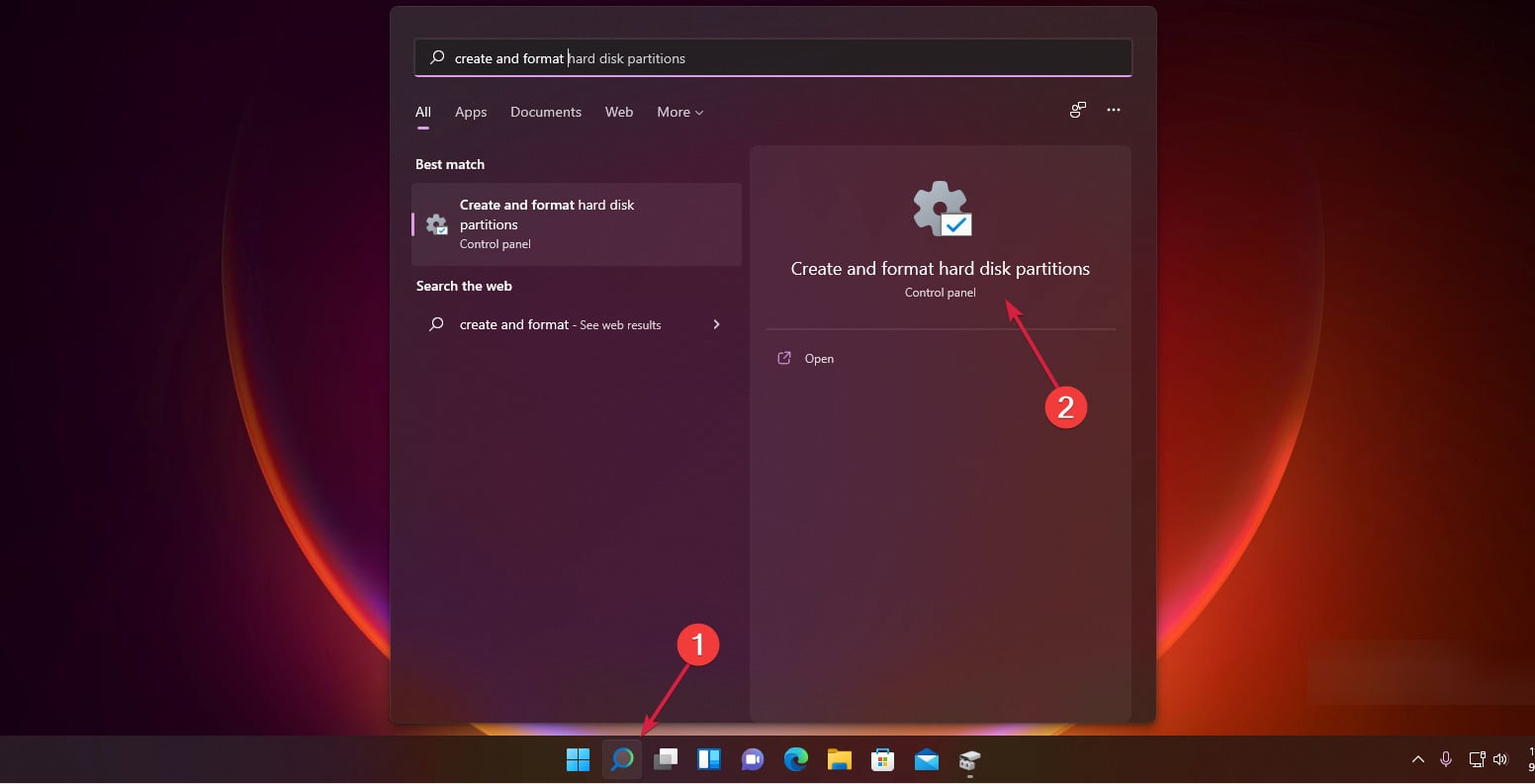Screen dimensions: 1535x784
Task: Launch the Widgets panel icon
Action: [709, 759]
